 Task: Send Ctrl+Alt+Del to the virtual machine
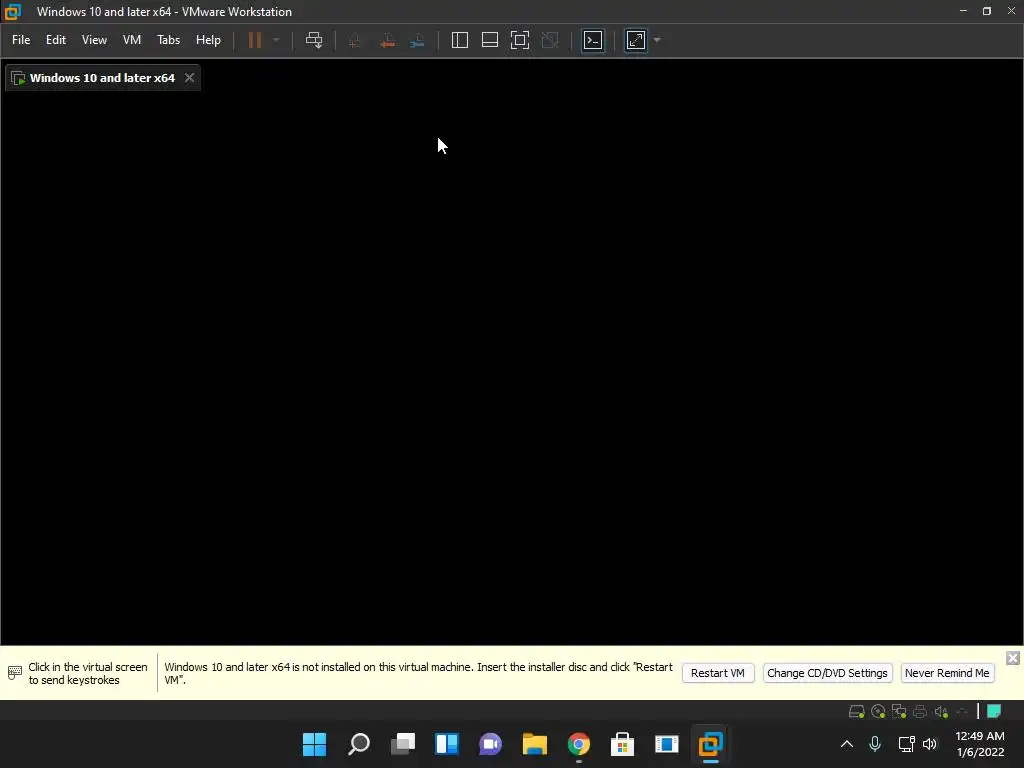[x=314, y=40]
